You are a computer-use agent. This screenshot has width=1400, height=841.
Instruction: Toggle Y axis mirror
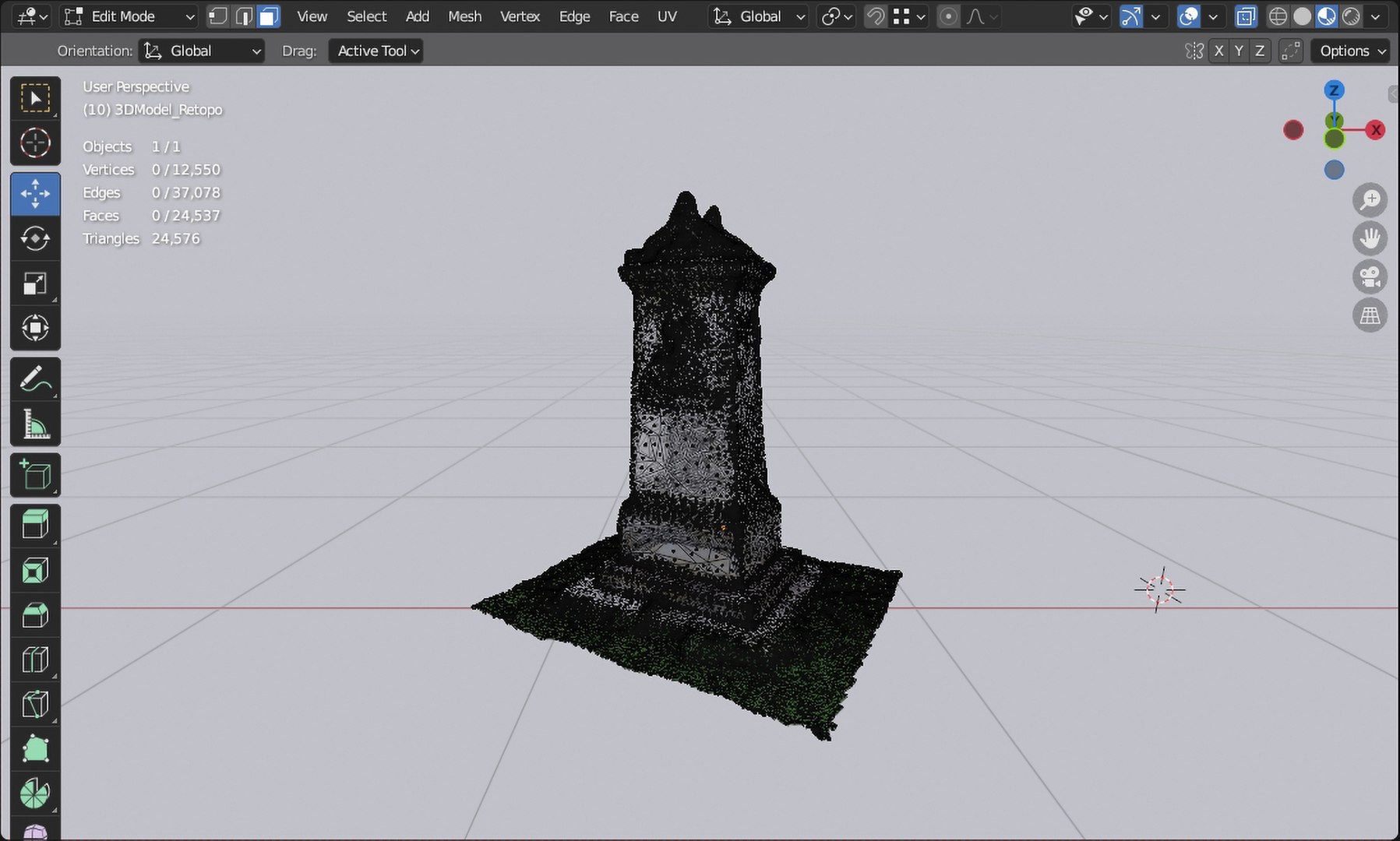click(1239, 51)
